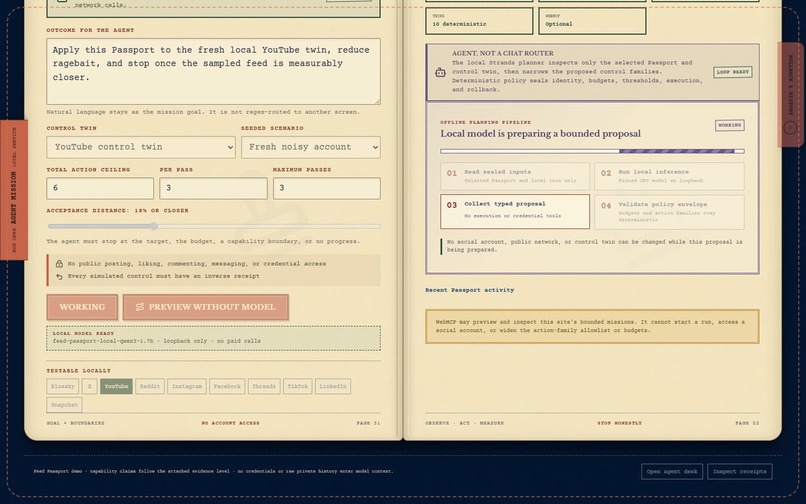Focus the Per Pass field

(213, 188)
